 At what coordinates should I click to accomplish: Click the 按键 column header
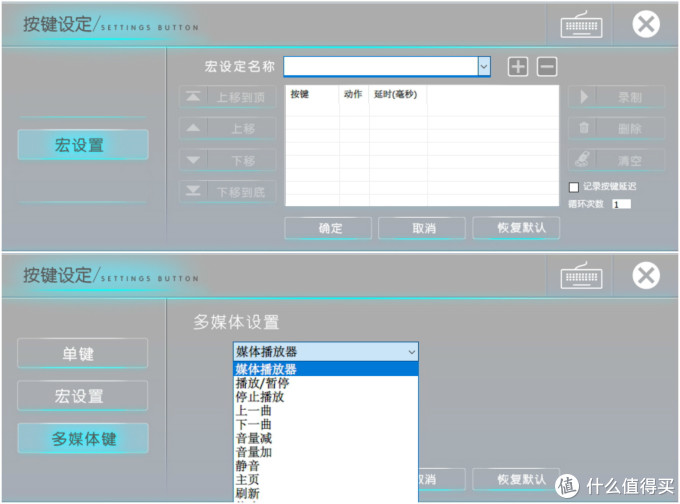312,95
